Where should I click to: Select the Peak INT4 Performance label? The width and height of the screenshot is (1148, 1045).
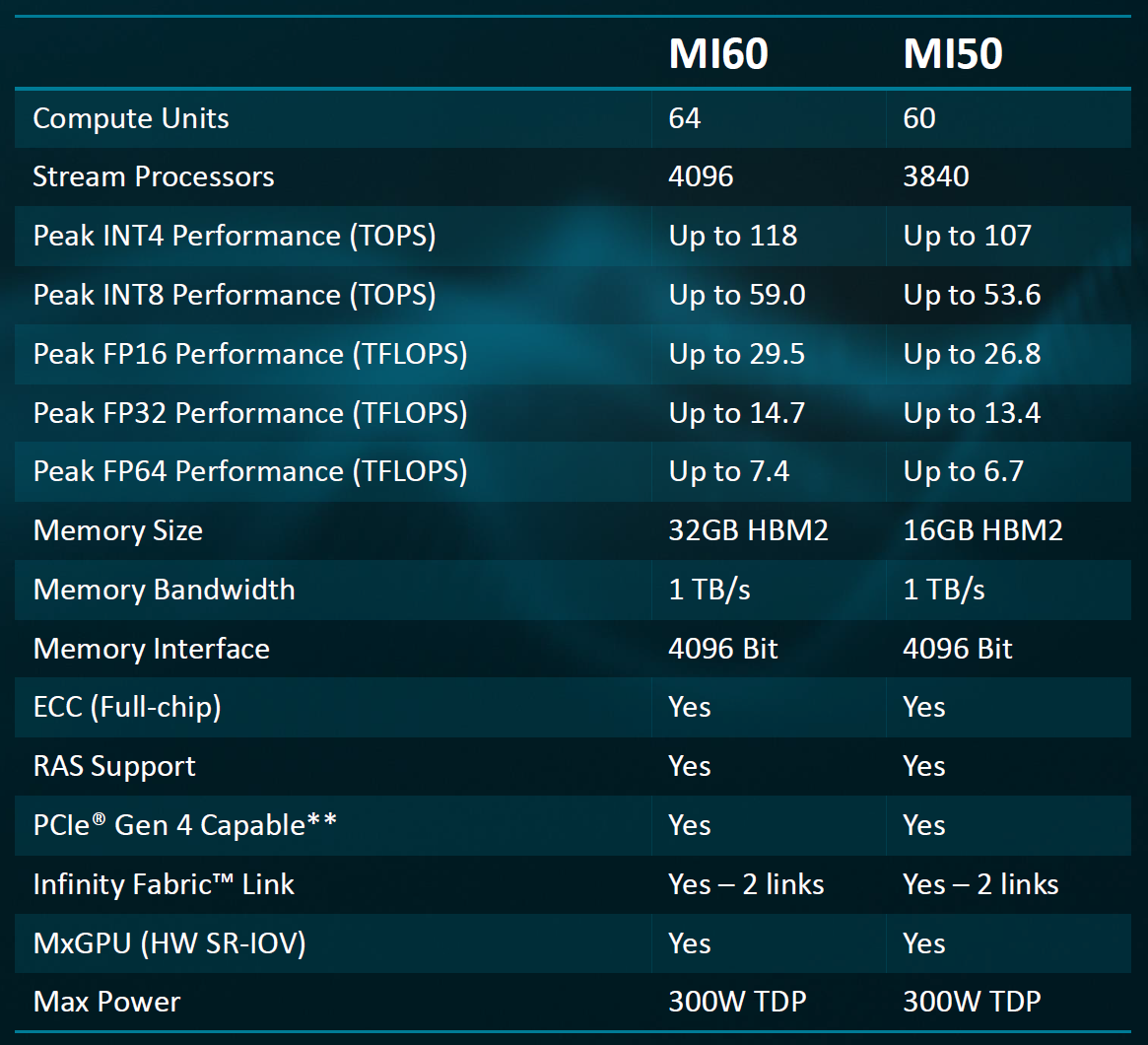coord(235,236)
